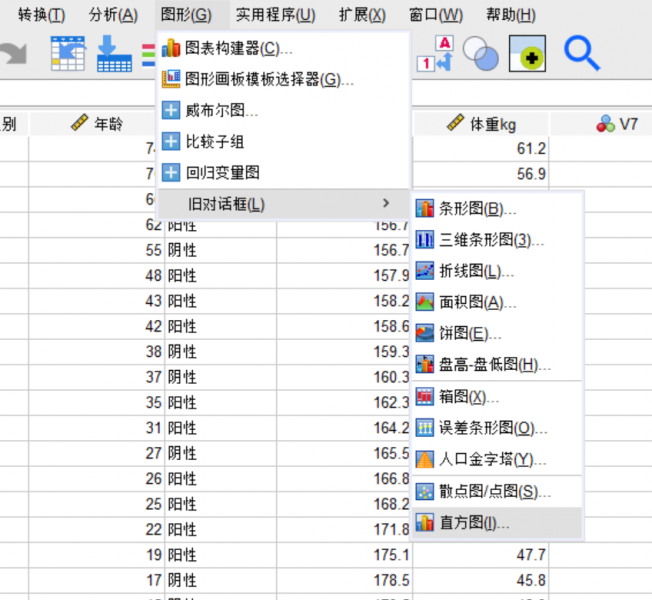The width and height of the screenshot is (652, 600).
Task: Click the weight cell 56.9
Action: pos(480,174)
